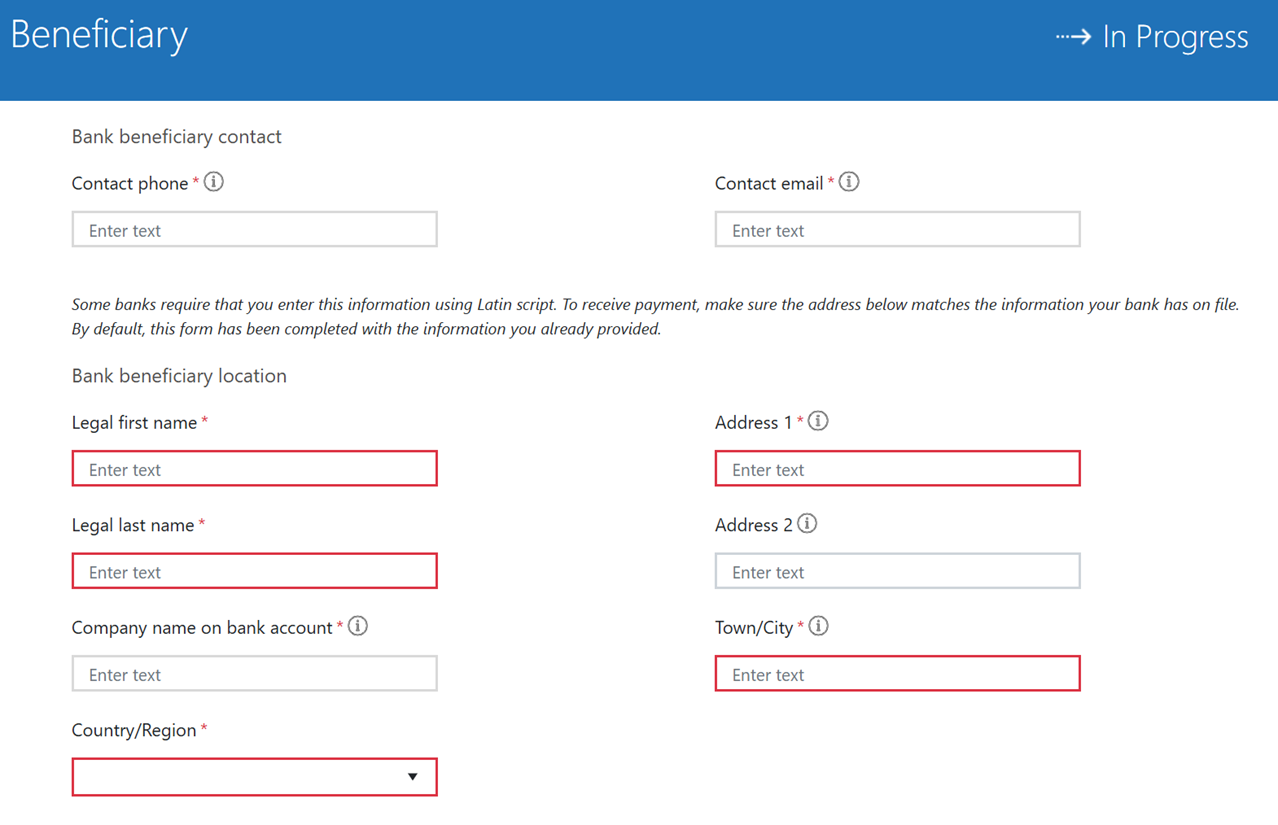This screenshot has height=825, width=1278.
Task: Click the arrow icon beside In Progress
Action: coord(1073,38)
